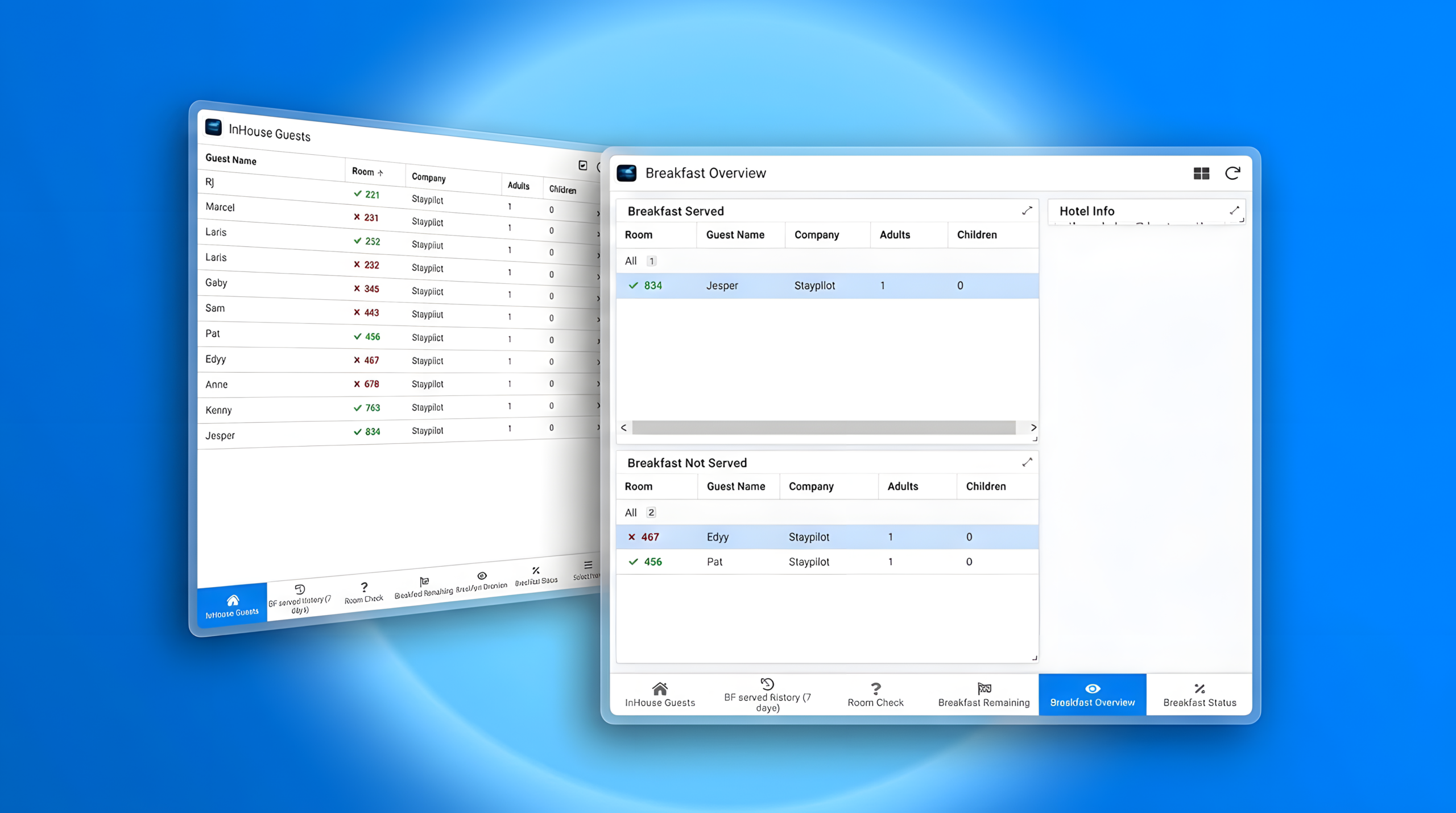Expand the Breakfast Served panel
Image resolution: width=1456 pixels, height=813 pixels.
point(1027,211)
